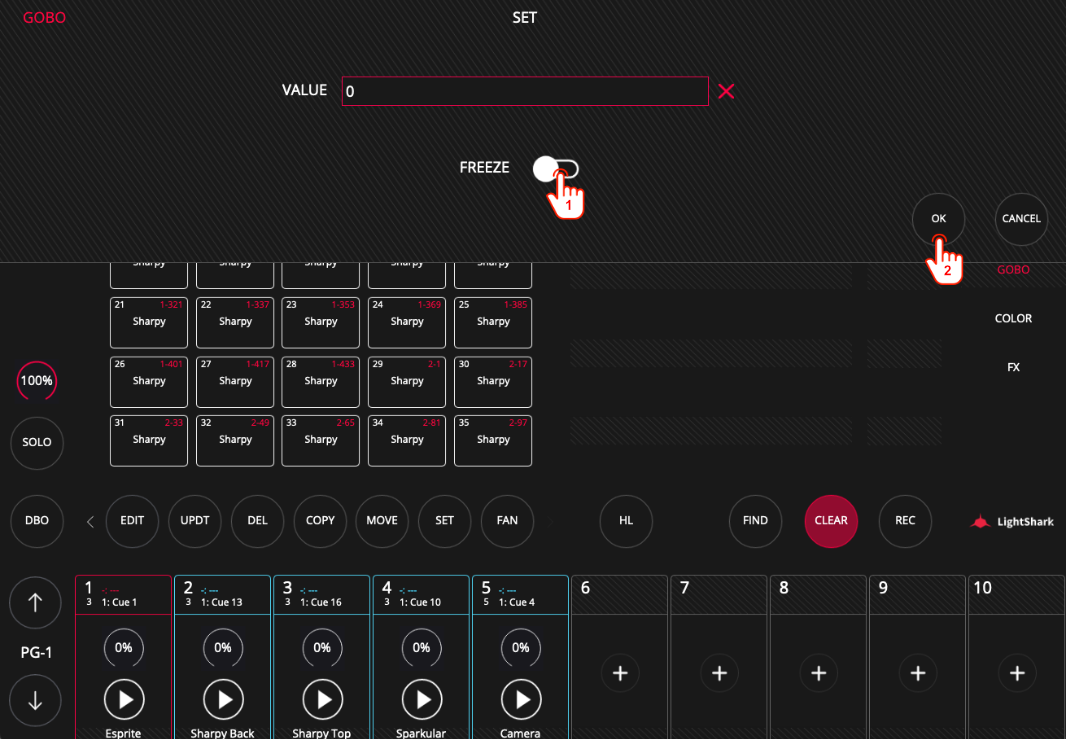Viewport: 1066px width, 739px height.
Task: Click the MOVE command button
Action: 382,521
